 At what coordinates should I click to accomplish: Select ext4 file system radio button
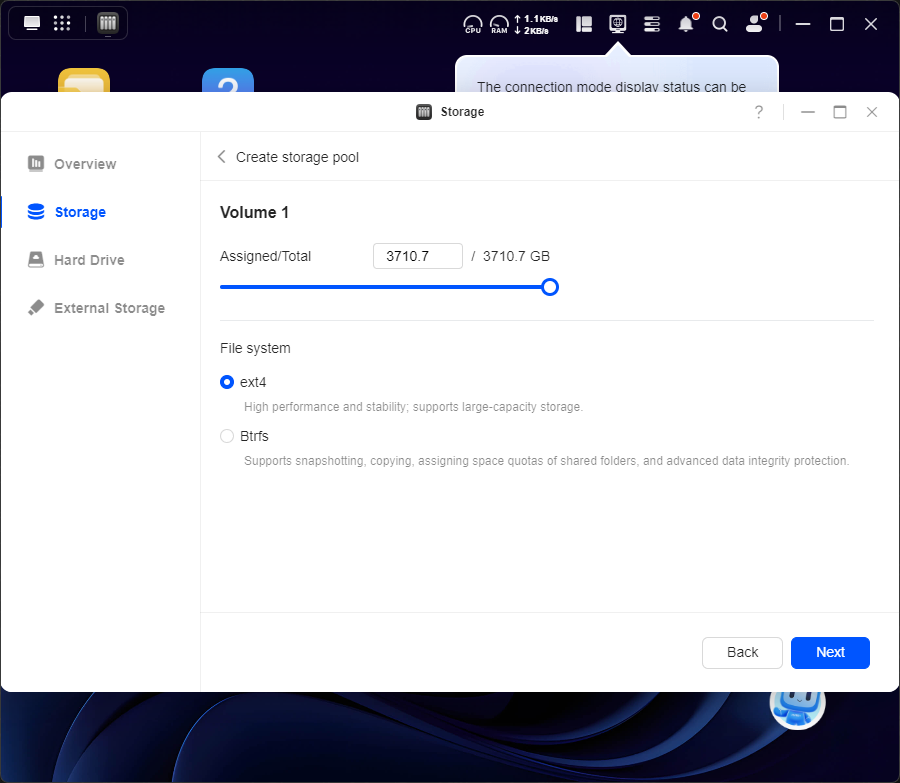[x=227, y=382]
